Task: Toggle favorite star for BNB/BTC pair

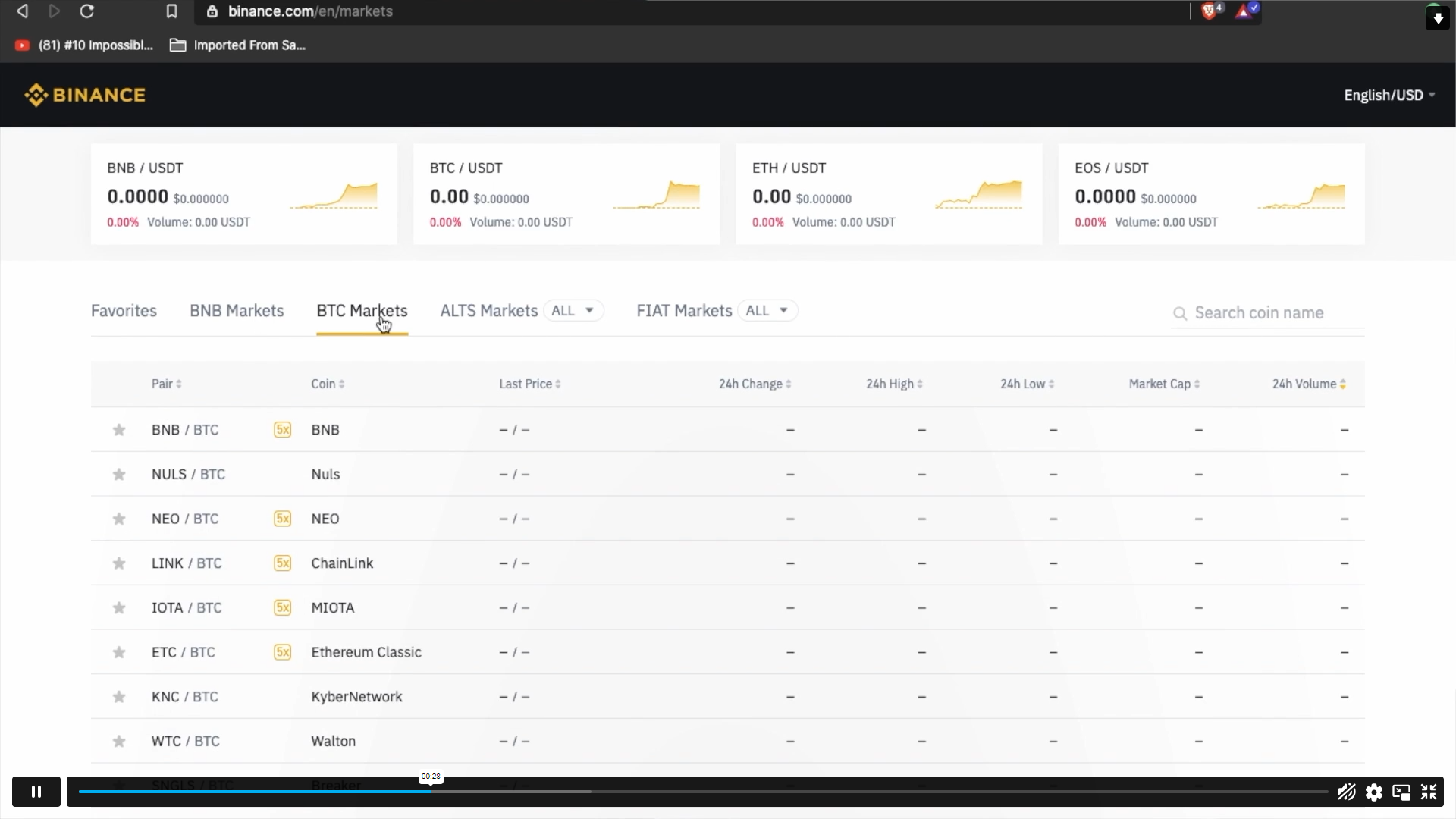Action: tap(118, 429)
